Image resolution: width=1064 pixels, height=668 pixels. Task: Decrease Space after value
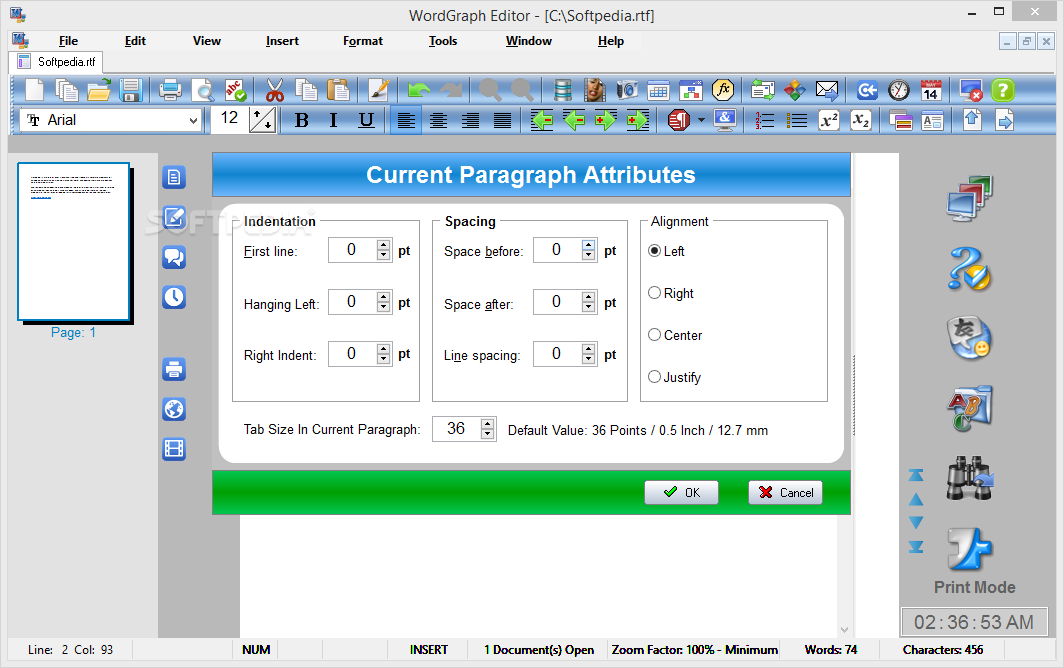pyautogui.click(x=589, y=308)
